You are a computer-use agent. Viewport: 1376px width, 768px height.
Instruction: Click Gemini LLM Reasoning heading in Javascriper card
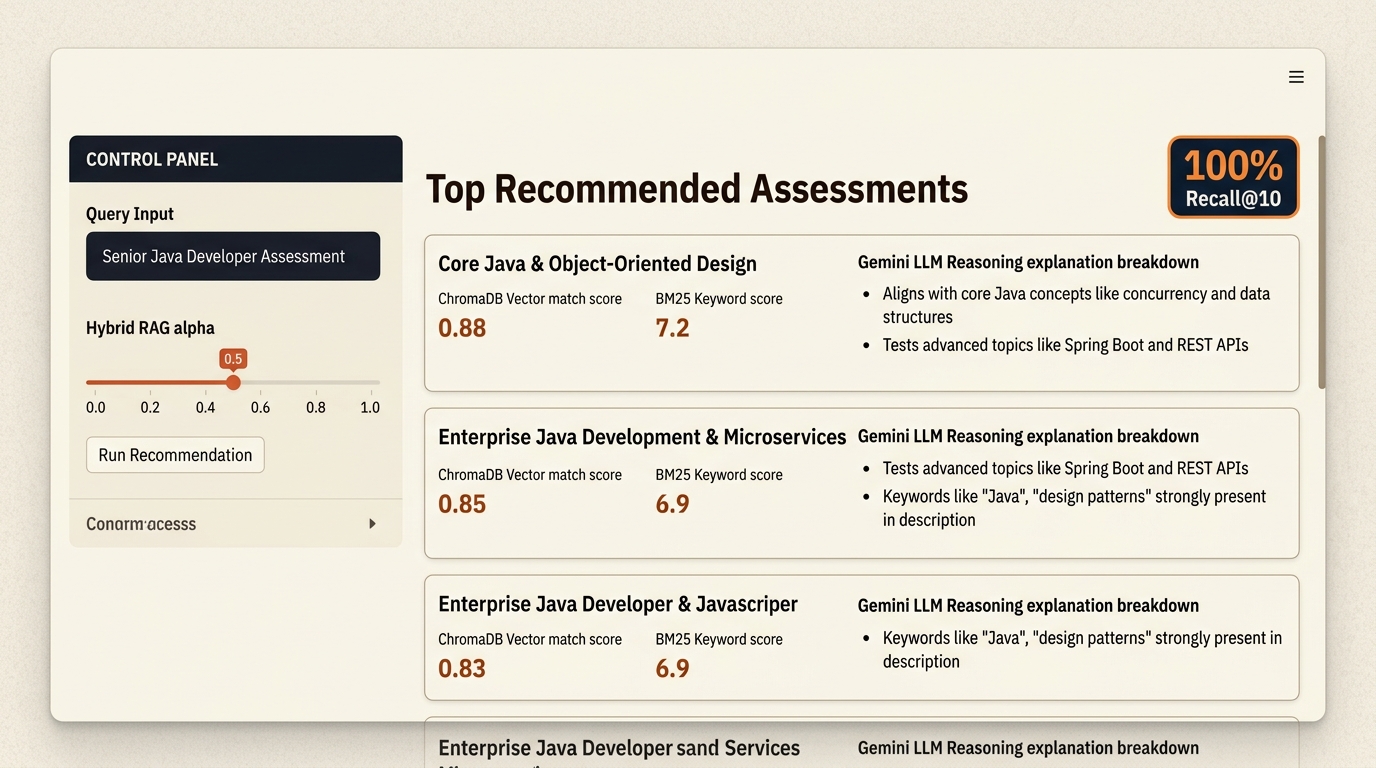(x=1028, y=605)
